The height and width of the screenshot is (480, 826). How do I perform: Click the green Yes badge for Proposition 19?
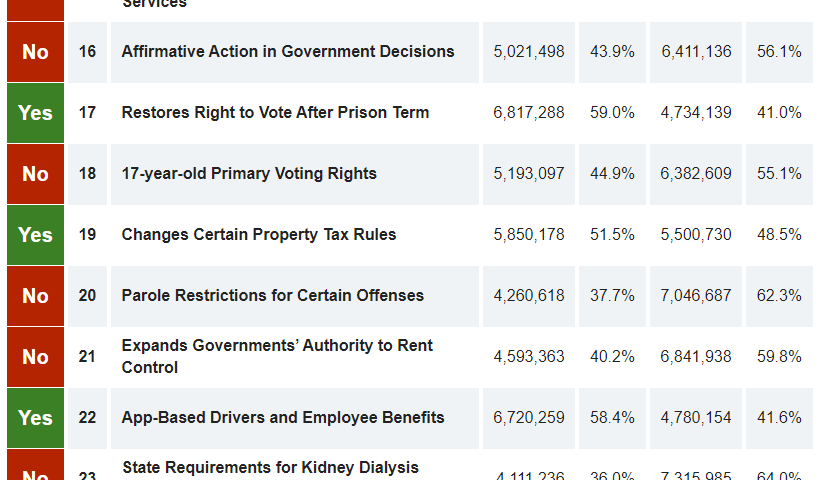pos(35,235)
